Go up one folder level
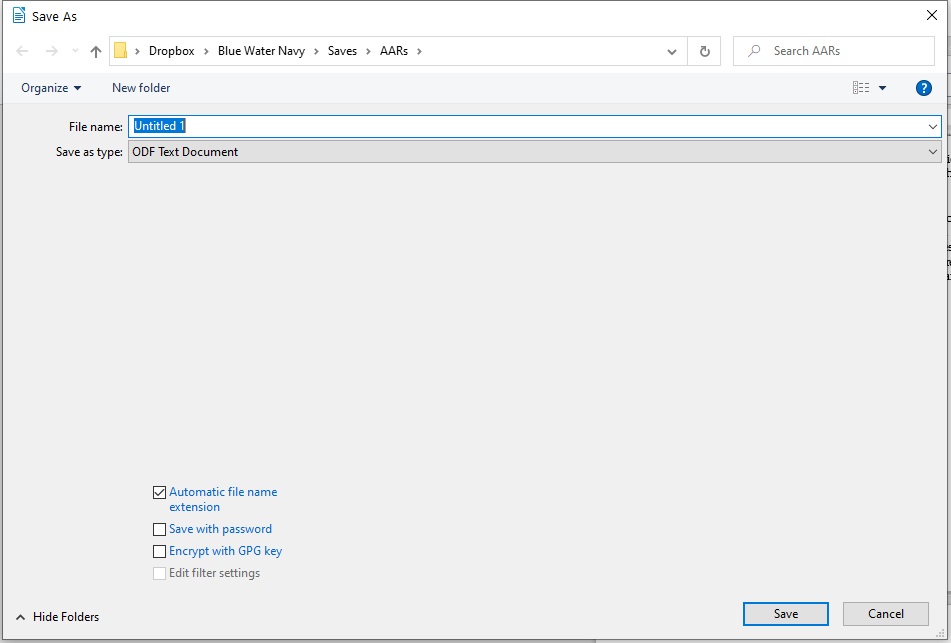The image size is (951, 643). (x=96, y=51)
